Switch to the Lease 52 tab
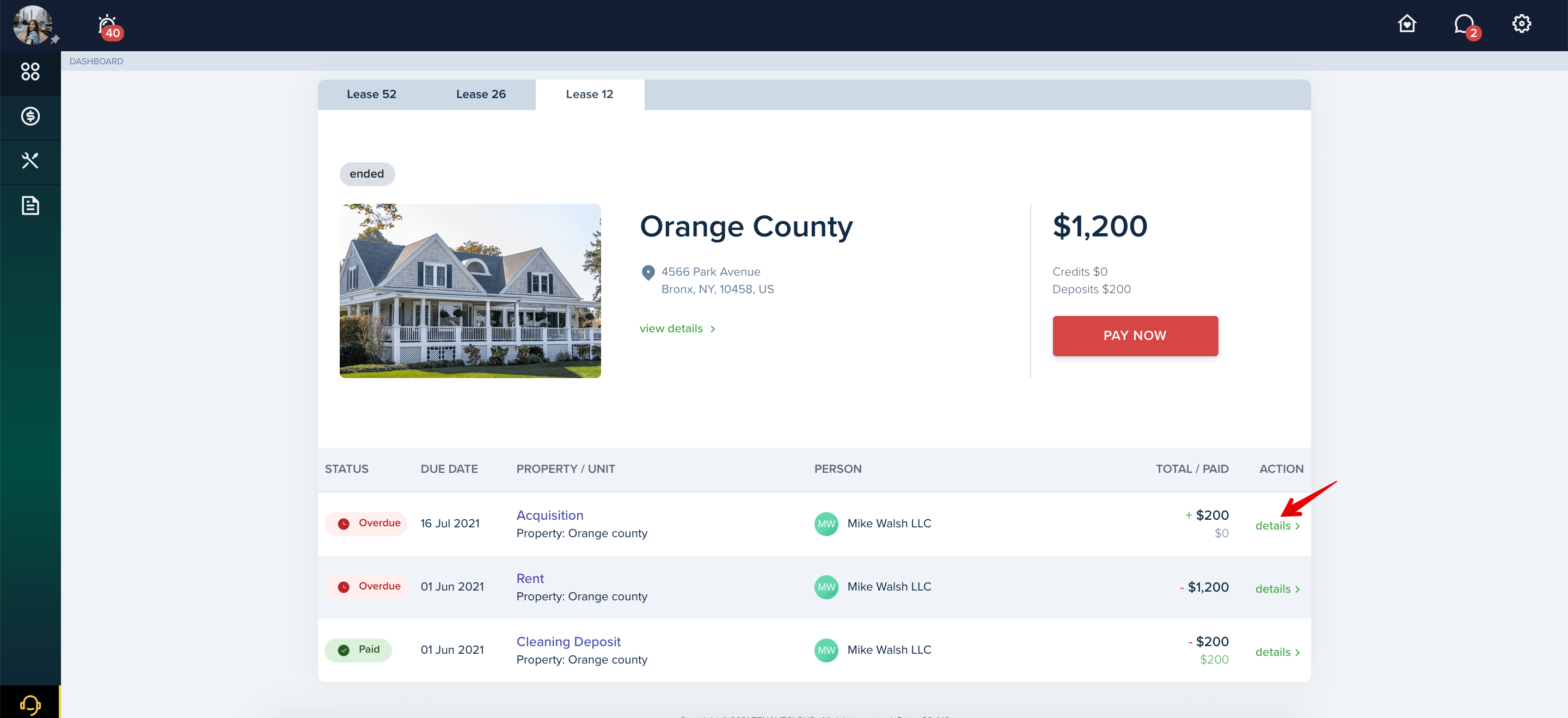This screenshot has width=1568, height=718. click(x=371, y=94)
